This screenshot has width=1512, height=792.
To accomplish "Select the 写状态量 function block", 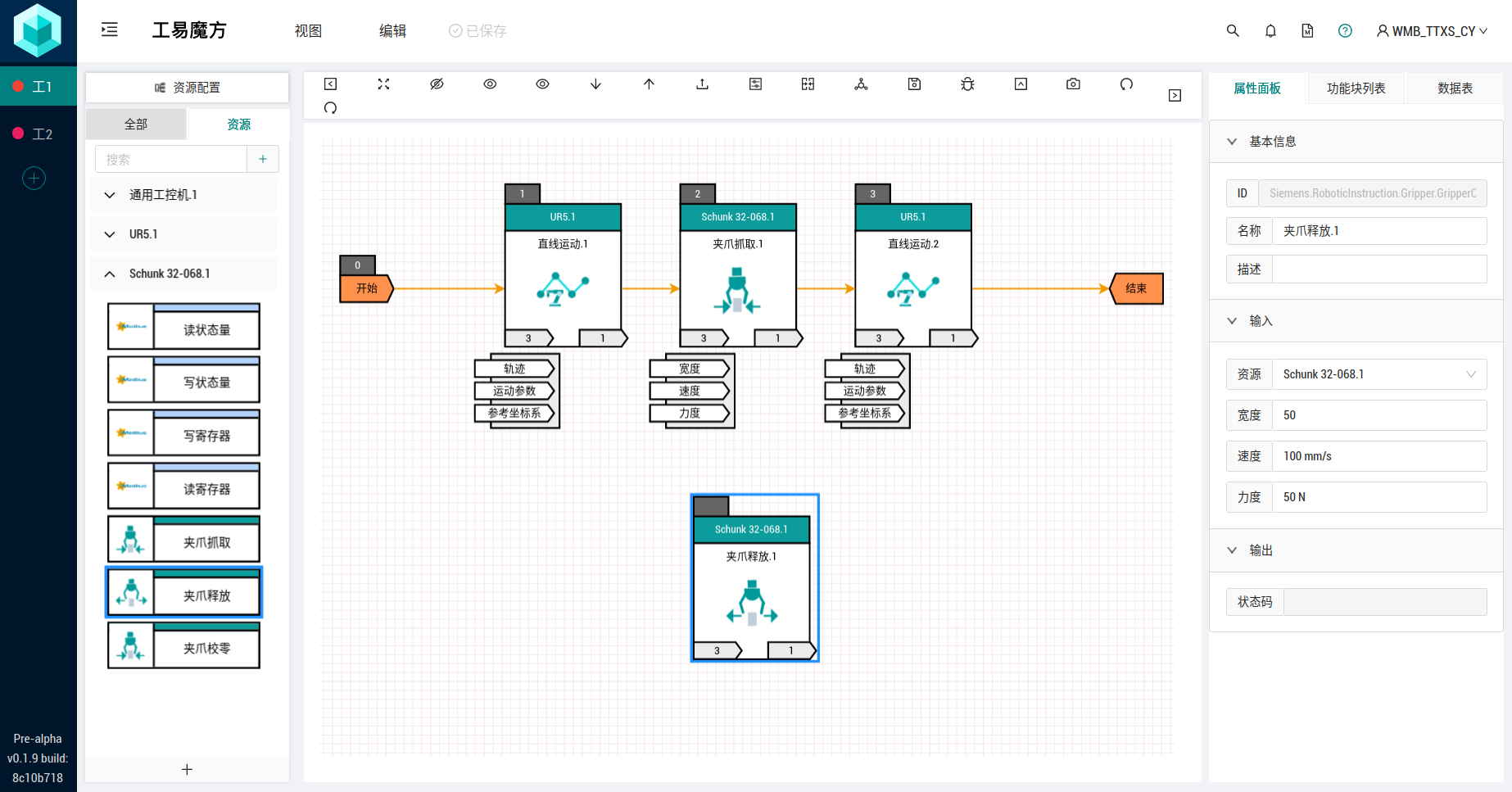I will (183, 379).
